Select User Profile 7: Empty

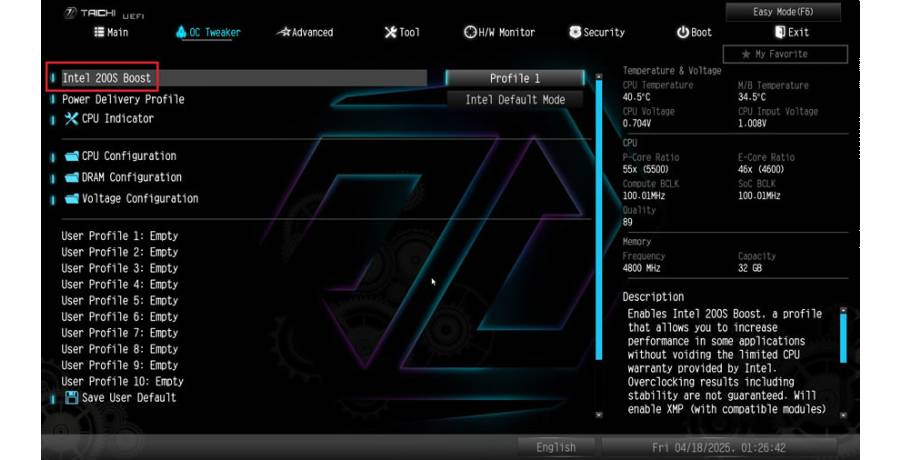tap(120, 333)
